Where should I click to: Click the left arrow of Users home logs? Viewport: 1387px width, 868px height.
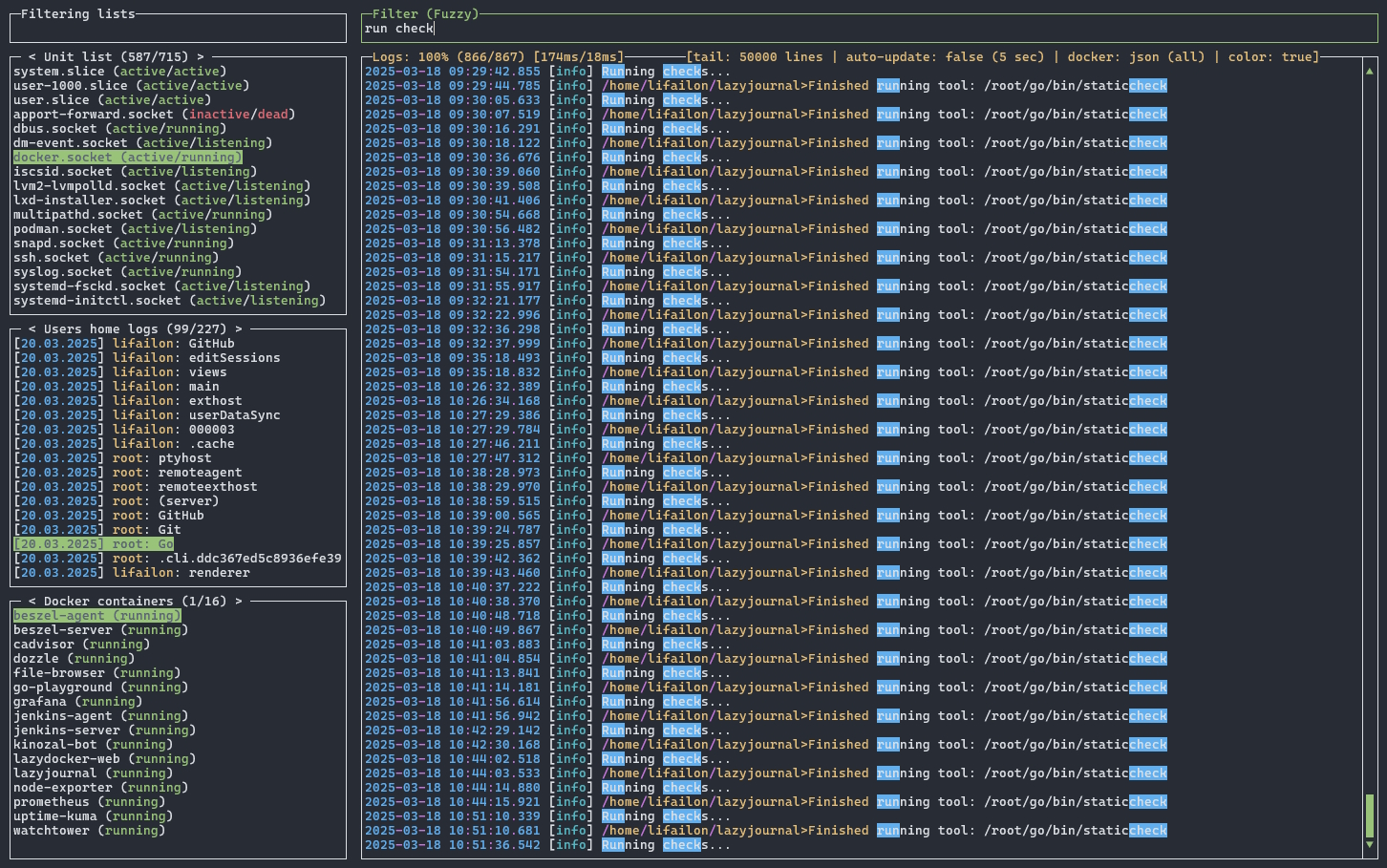tap(32, 329)
